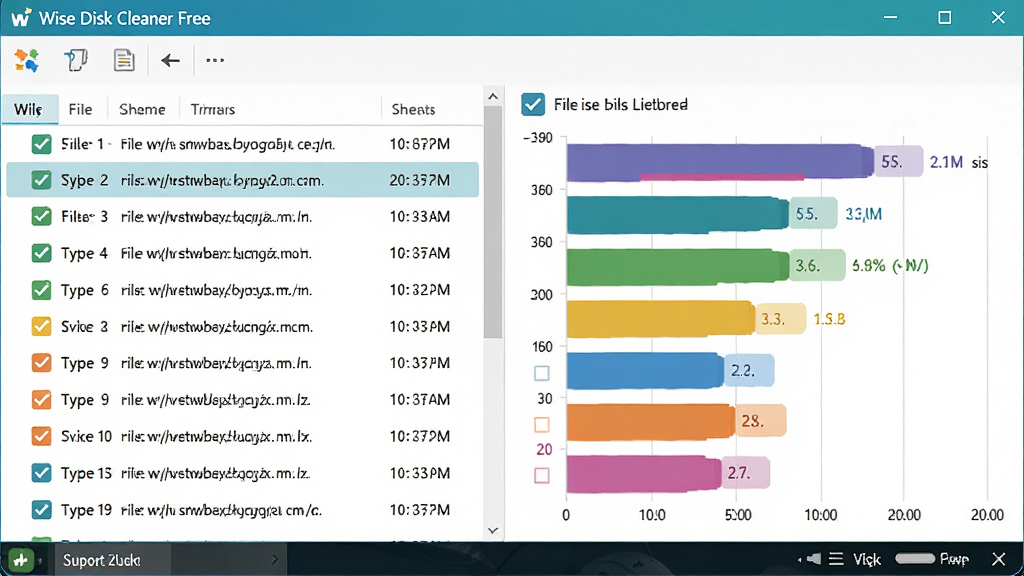Click the blue bar in the chart
The image size is (1024, 576).
click(645, 370)
